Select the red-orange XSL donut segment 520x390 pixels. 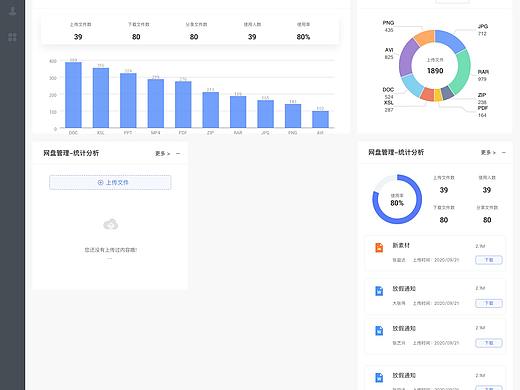pos(427,94)
